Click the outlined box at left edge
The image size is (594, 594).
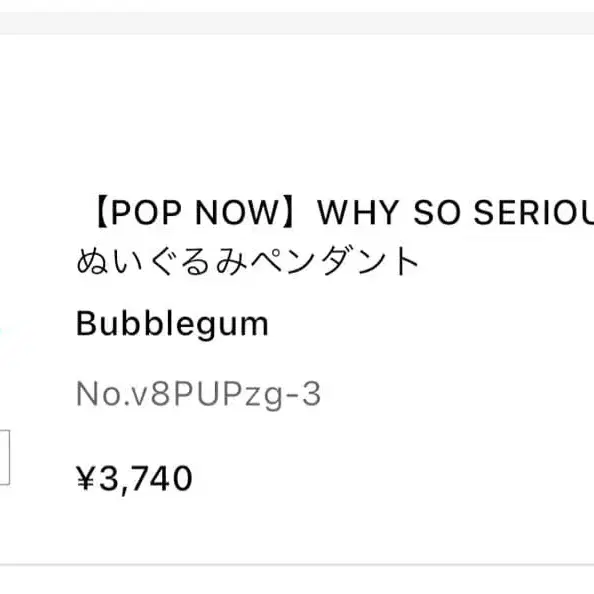click(5, 457)
